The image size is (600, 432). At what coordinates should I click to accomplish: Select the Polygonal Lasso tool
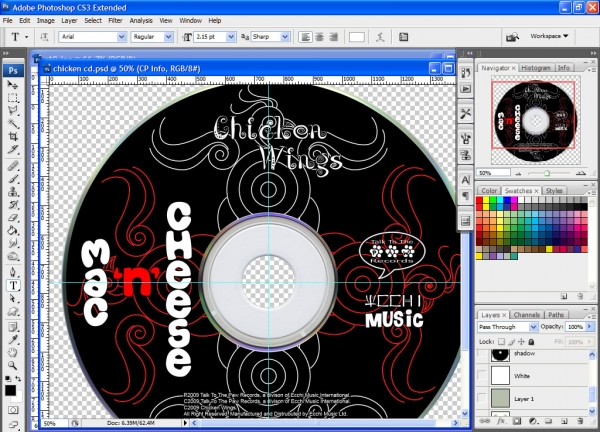click(x=13, y=110)
